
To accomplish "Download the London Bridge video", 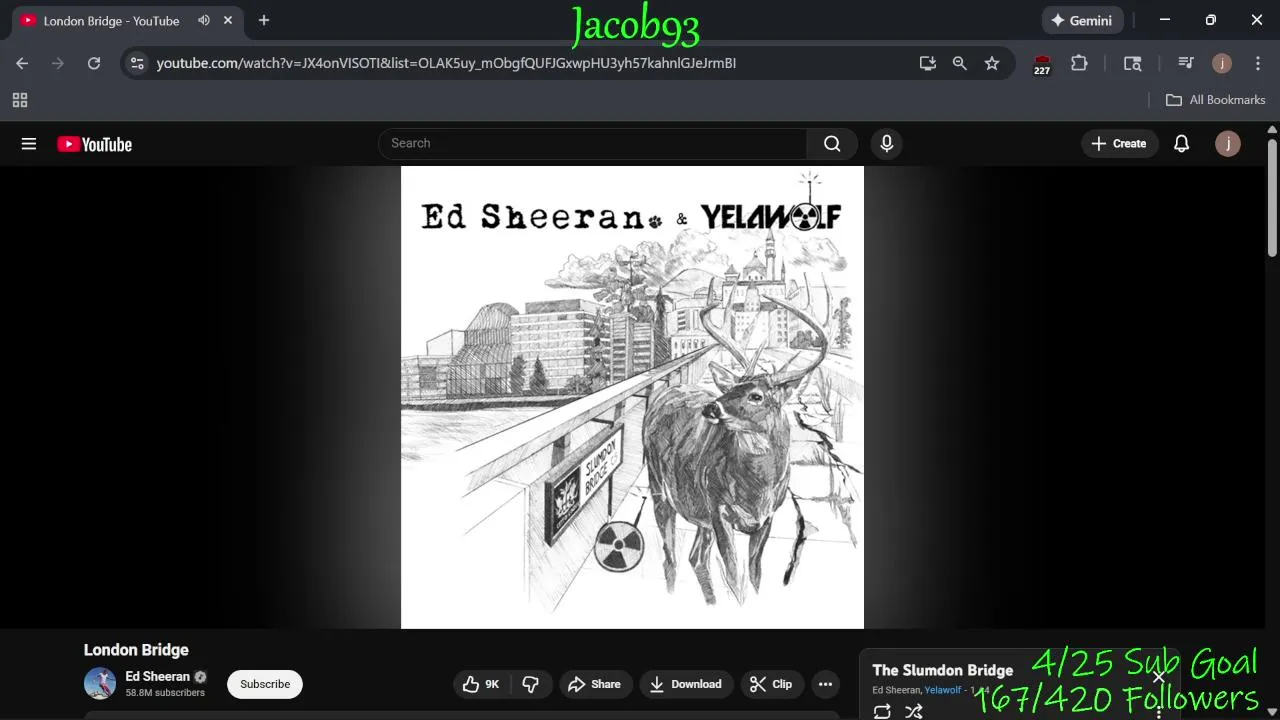I will tap(686, 684).
